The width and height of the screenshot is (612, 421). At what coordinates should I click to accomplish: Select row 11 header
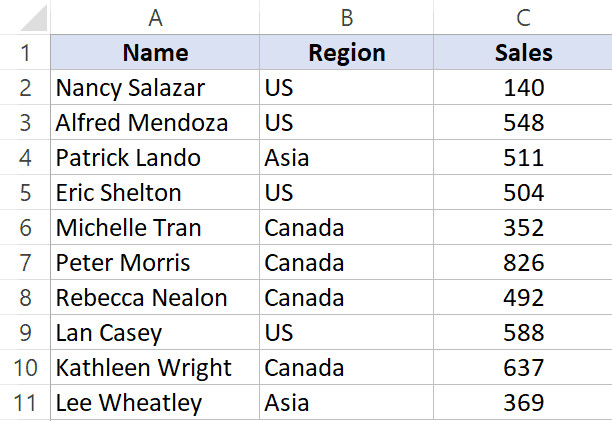tap(25, 403)
